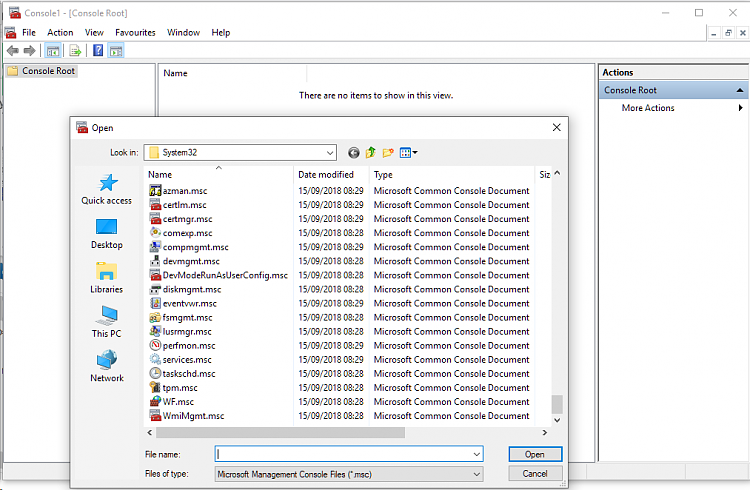This screenshot has width=750, height=490.
Task: Click the vertical scrollbar thumb in file list
Action: 557,404
